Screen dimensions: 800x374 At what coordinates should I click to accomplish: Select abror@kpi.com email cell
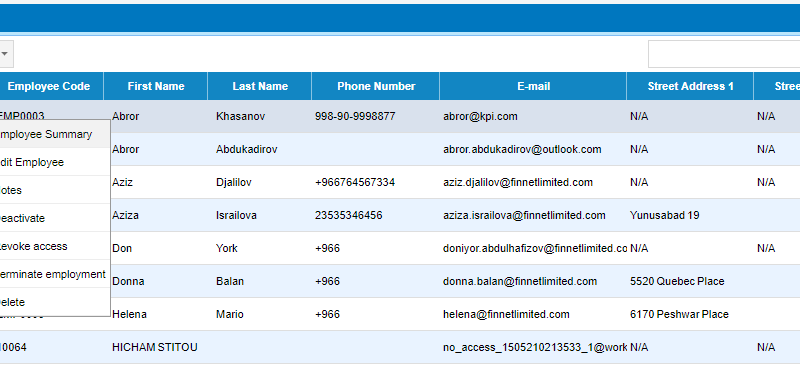(x=480, y=116)
